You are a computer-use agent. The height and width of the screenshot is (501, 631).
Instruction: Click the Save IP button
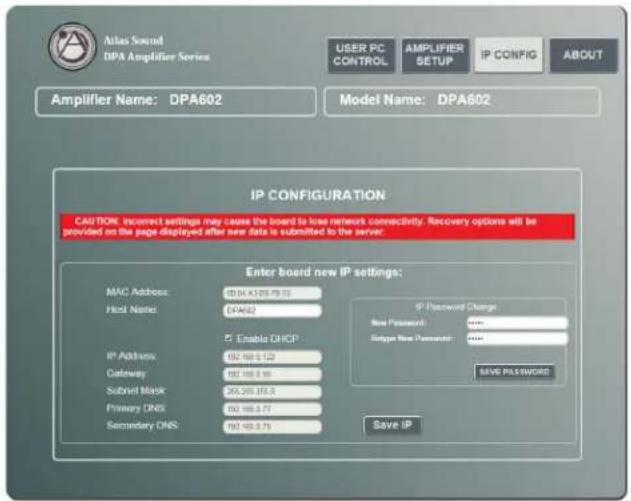(x=392, y=425)
